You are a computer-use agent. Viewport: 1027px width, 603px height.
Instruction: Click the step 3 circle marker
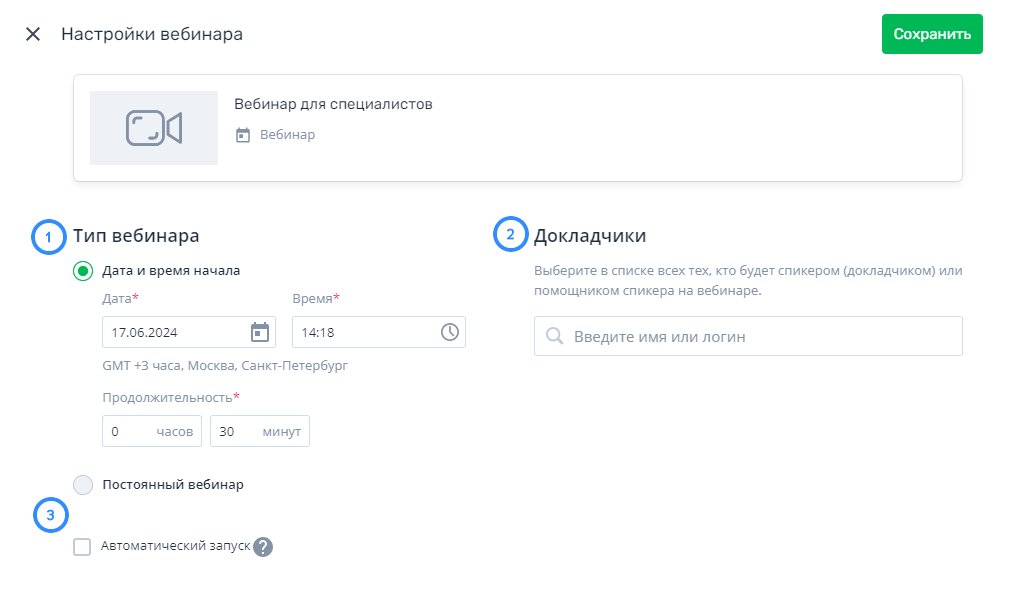point(50,516)
